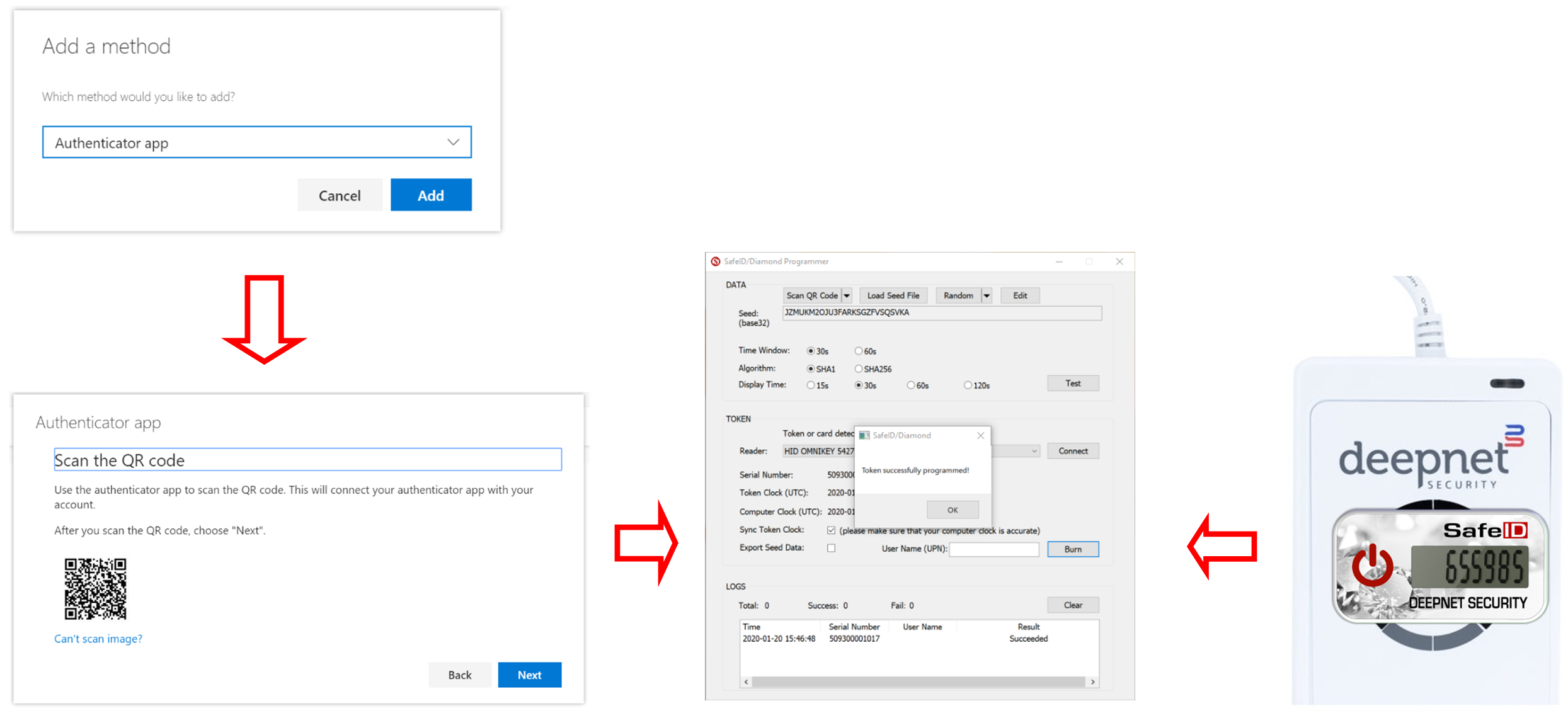Screen dimensions: 1568x713
Task: Click the SafeID token power button
Action: click(1371, 568)
